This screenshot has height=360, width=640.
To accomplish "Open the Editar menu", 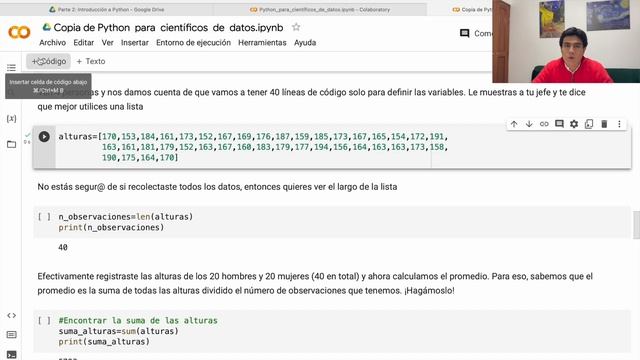I will pos(84,42).
